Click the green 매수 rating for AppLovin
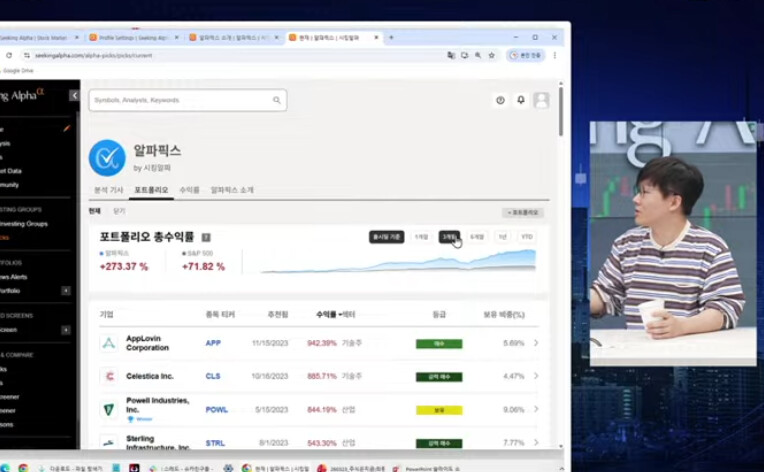 point(439,344)
